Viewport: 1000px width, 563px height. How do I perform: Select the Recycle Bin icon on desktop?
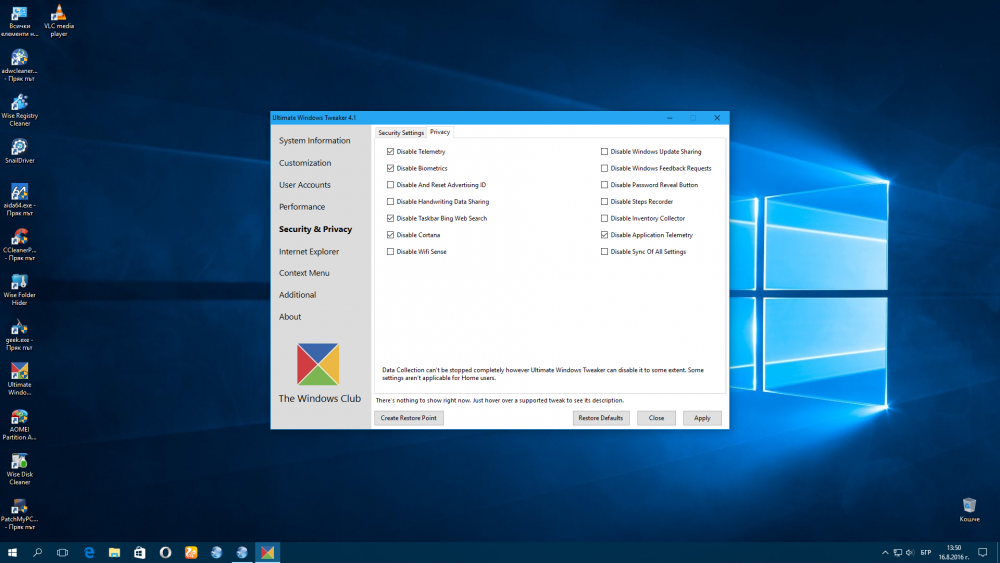pyautogui.click(x=969, y=509)
